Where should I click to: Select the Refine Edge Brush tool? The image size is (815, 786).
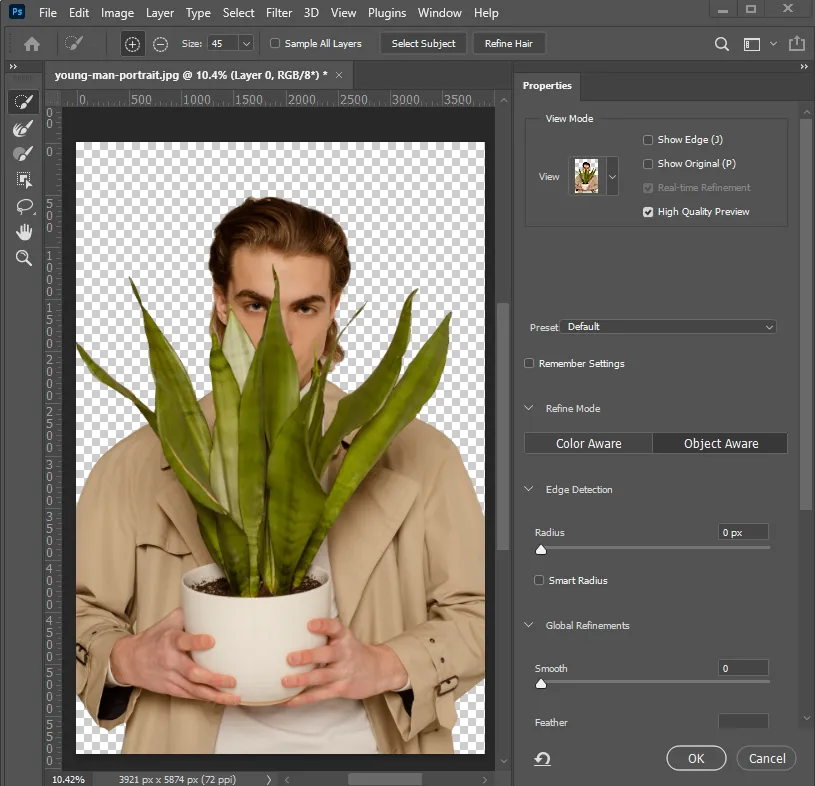click(23, 128)
